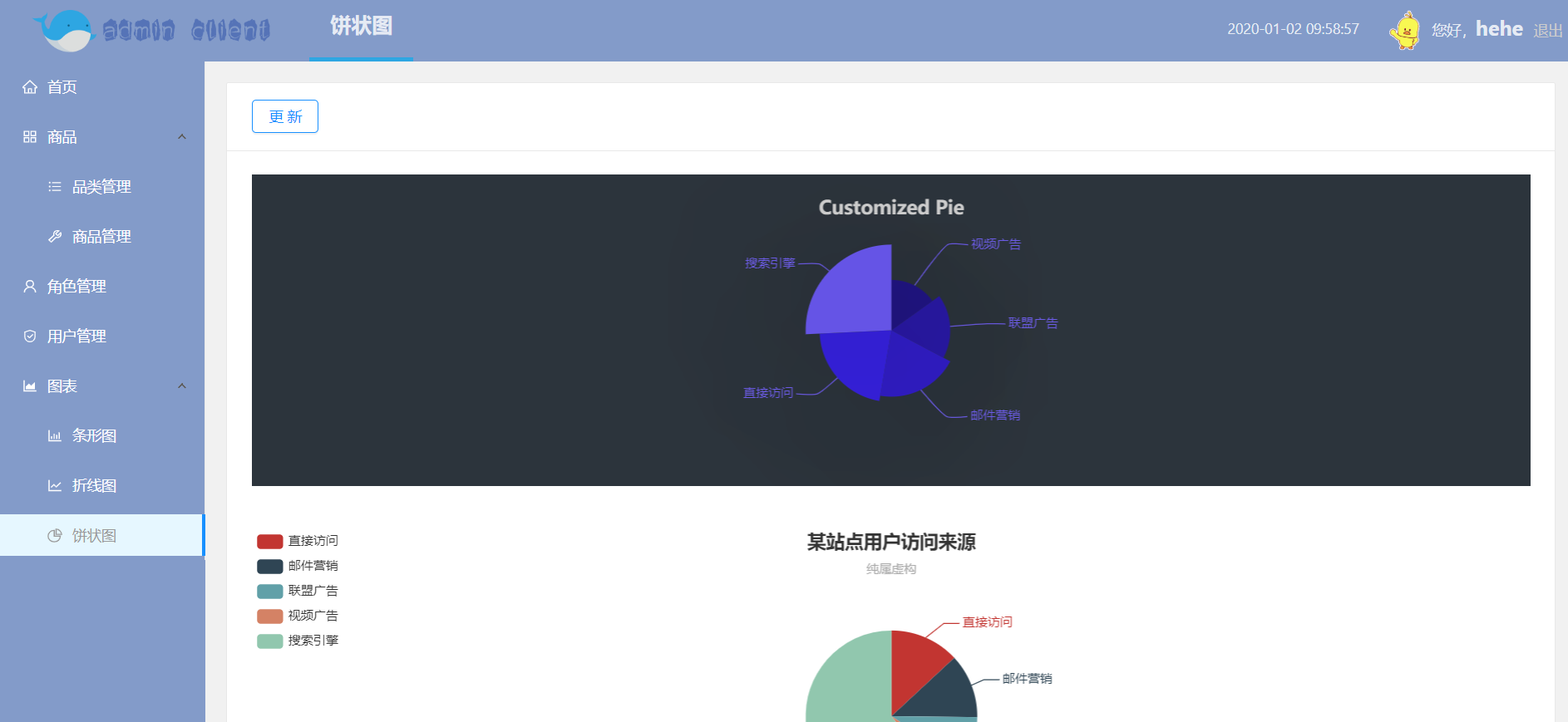Toggle 搜索引擎 green legend swatch
This screenshot has height=722, width=1568.
coord(270,641)
